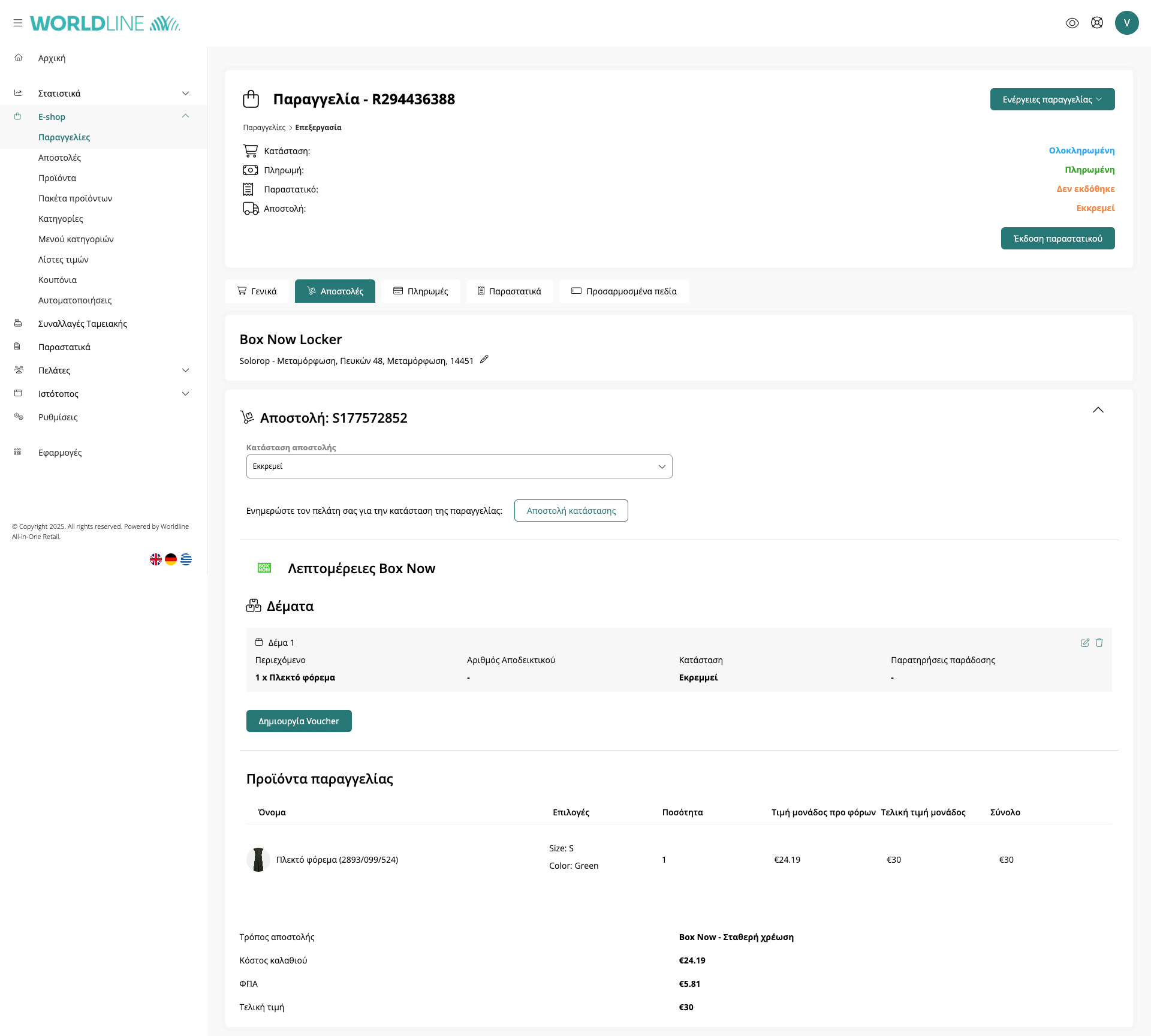The height and width of the screenshot is (1036, 1151).
Task: Open the hamburger menu icon
Action: coord(18,23)
